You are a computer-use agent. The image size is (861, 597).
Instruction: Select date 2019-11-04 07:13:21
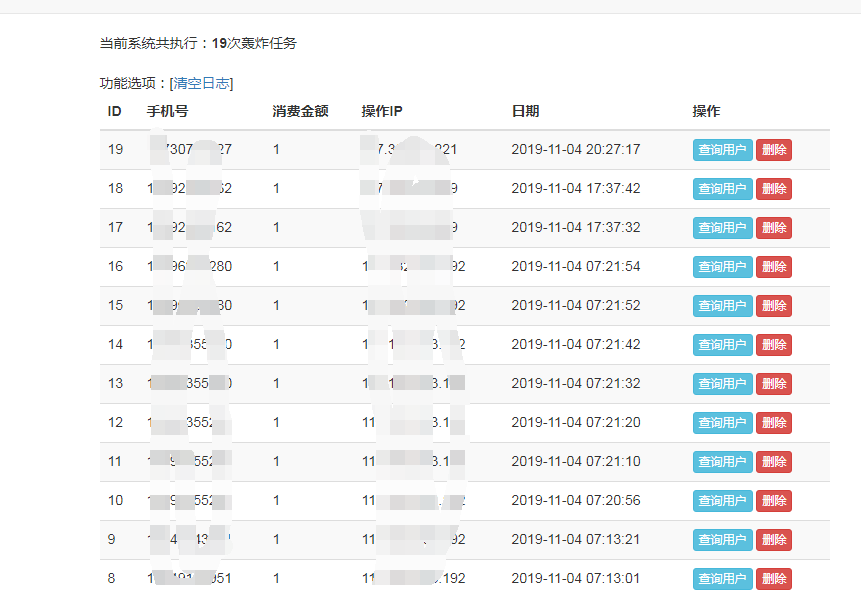575,539
